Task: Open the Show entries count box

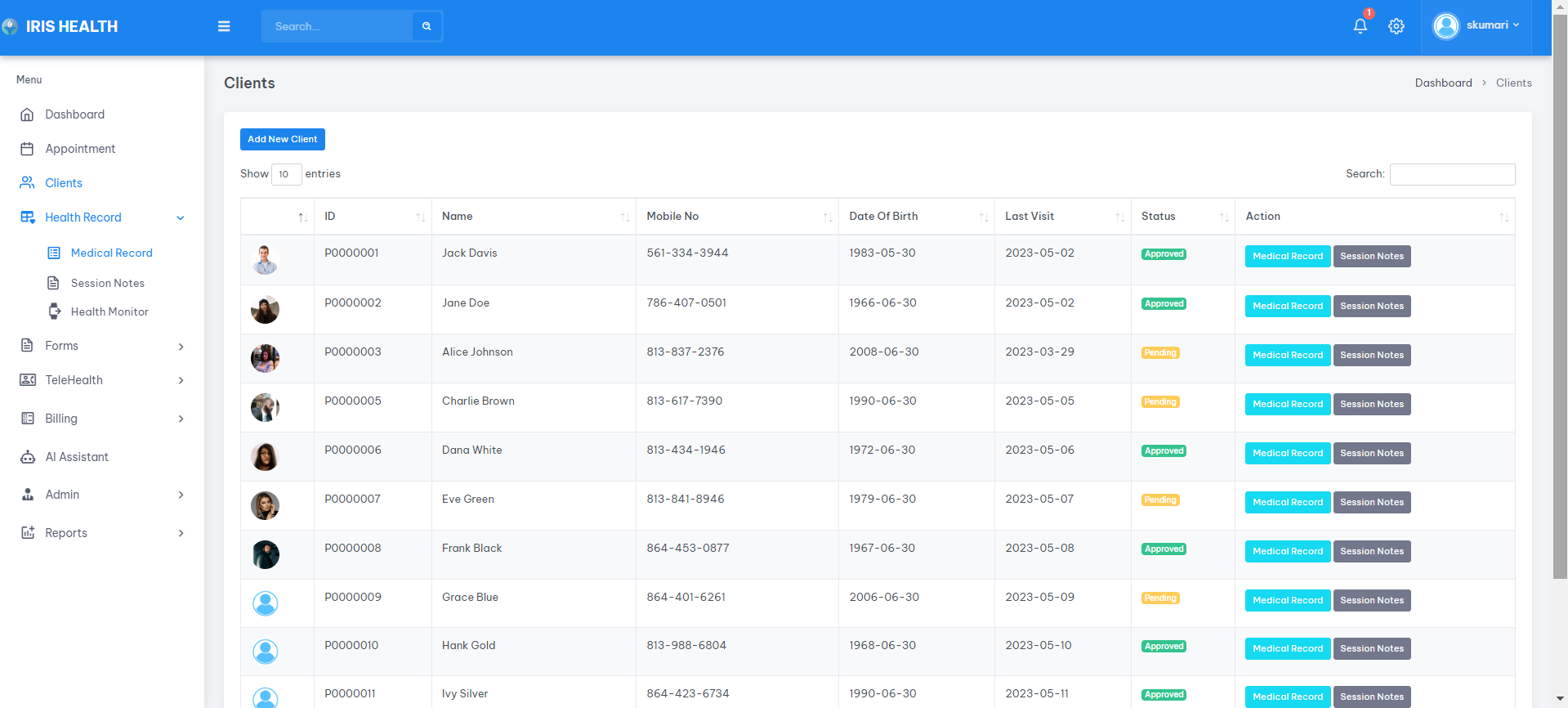Action: point(286,174)
